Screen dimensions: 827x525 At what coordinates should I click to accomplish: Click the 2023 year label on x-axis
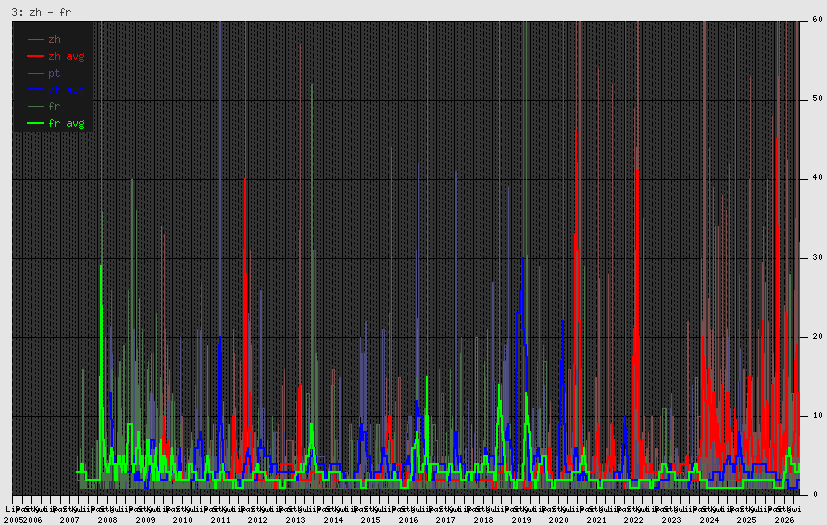pos(671,520)
